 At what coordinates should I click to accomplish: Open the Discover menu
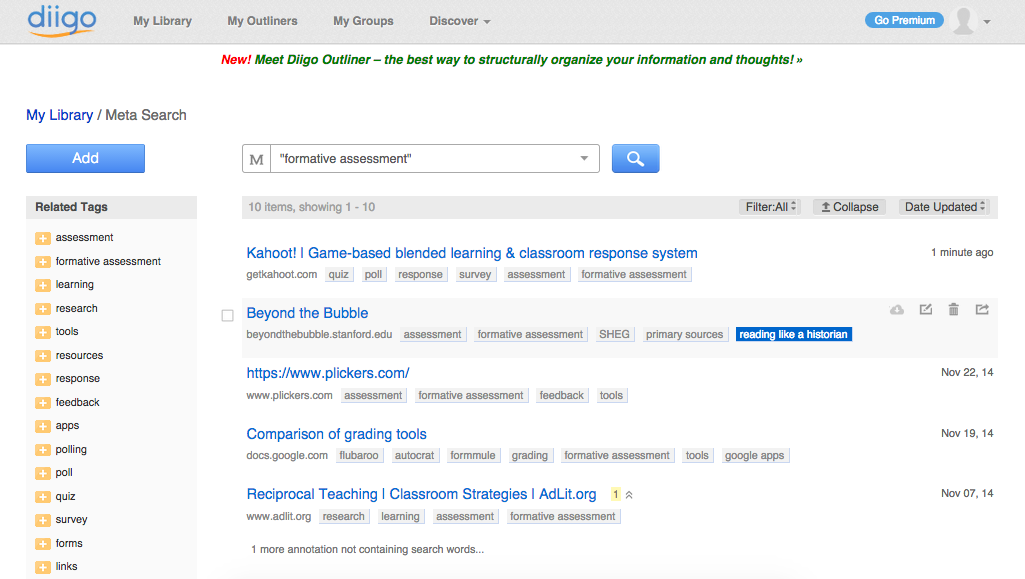tap(459, 21)
